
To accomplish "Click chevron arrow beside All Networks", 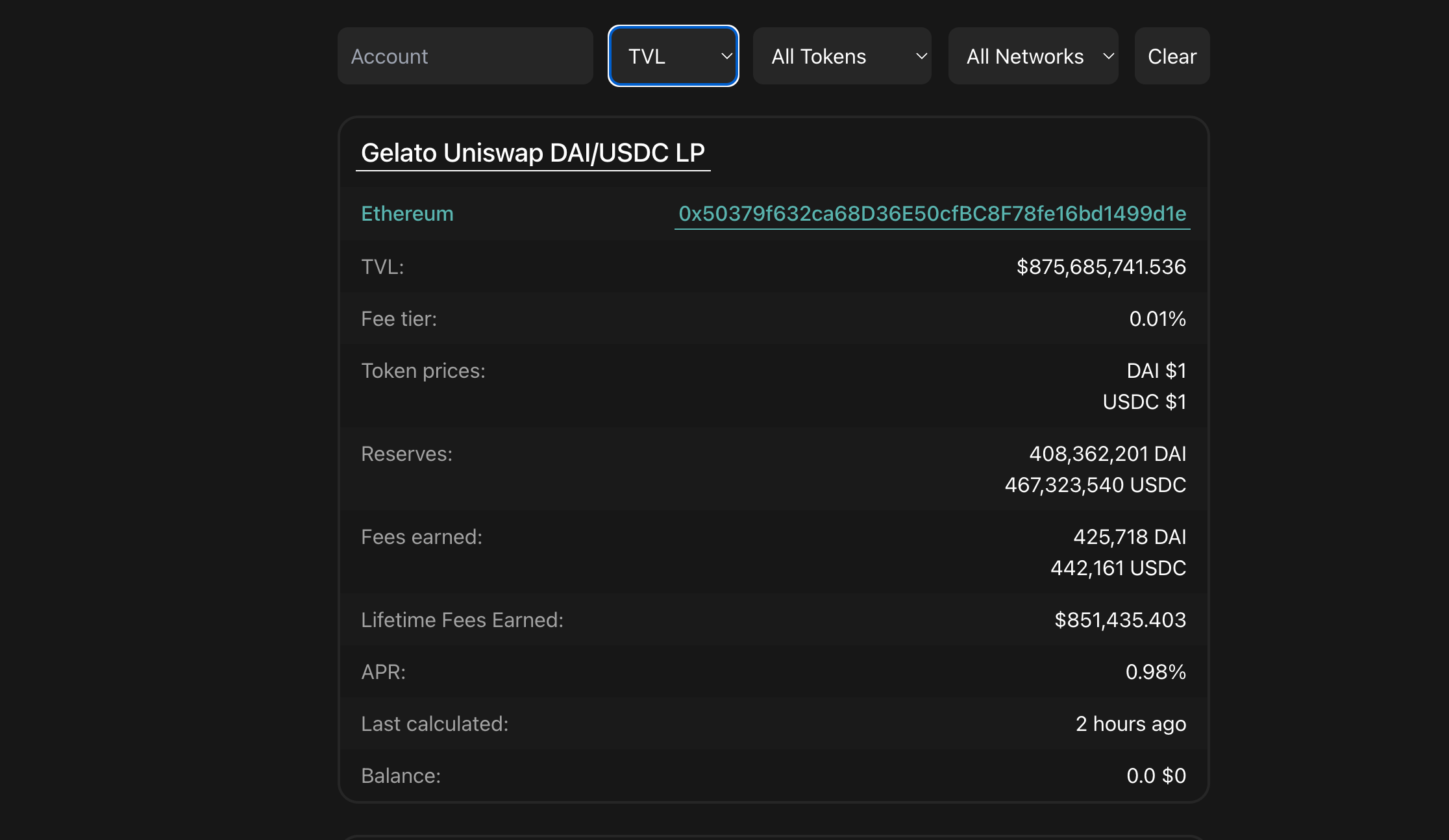I will [x=1108, y=56].
